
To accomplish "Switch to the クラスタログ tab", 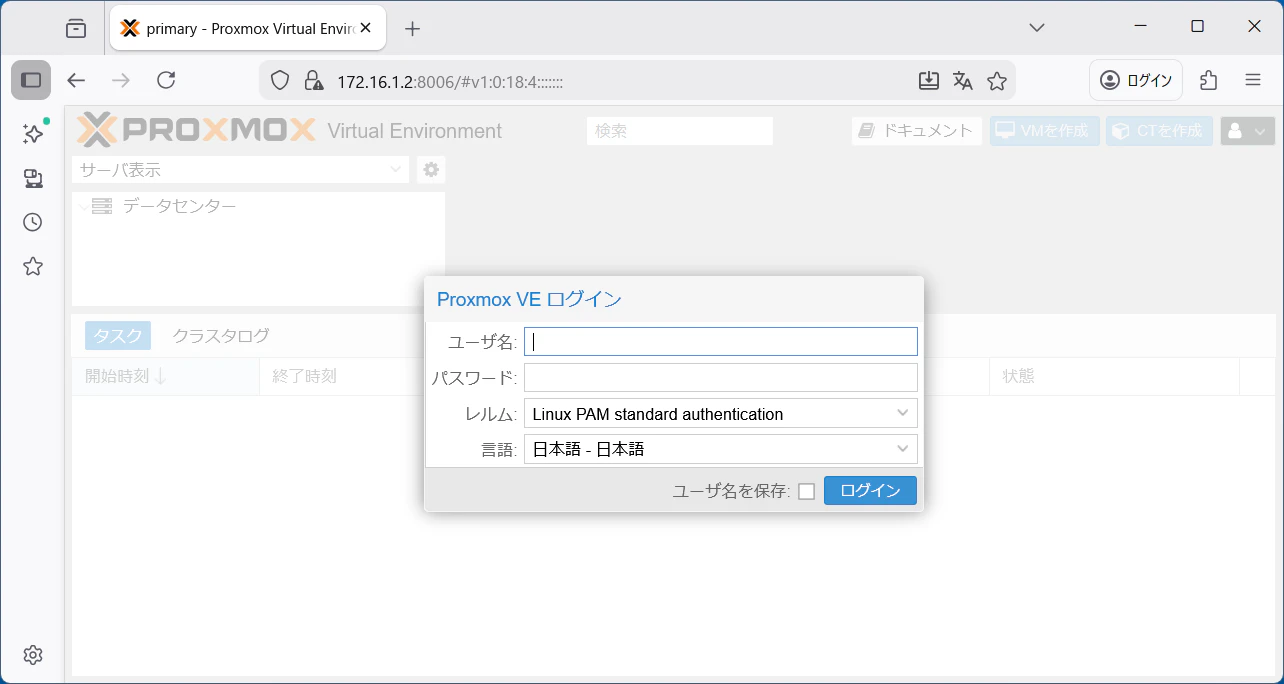I will click(221, 336).
